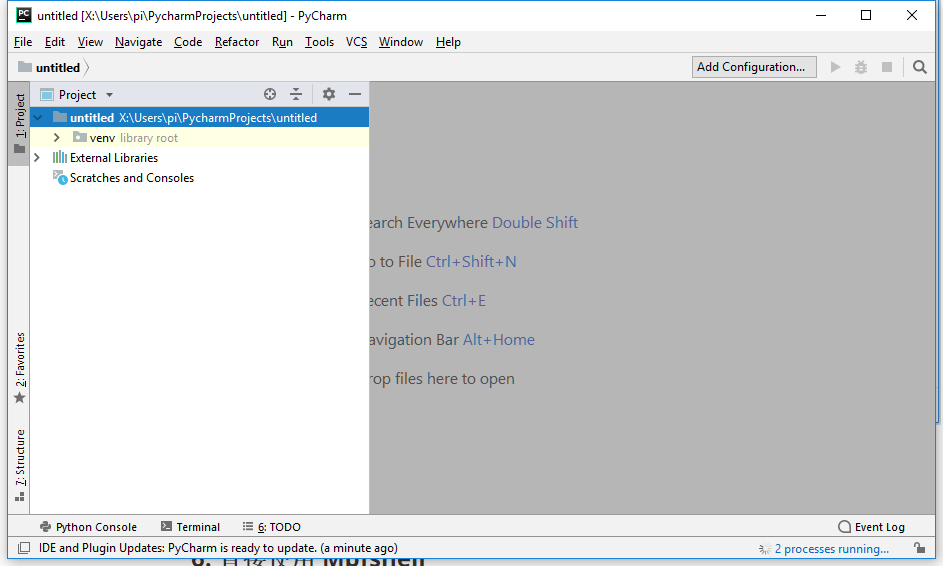Click the Debug bug icon
Screen dimensions: 943x566
point(861,67)
